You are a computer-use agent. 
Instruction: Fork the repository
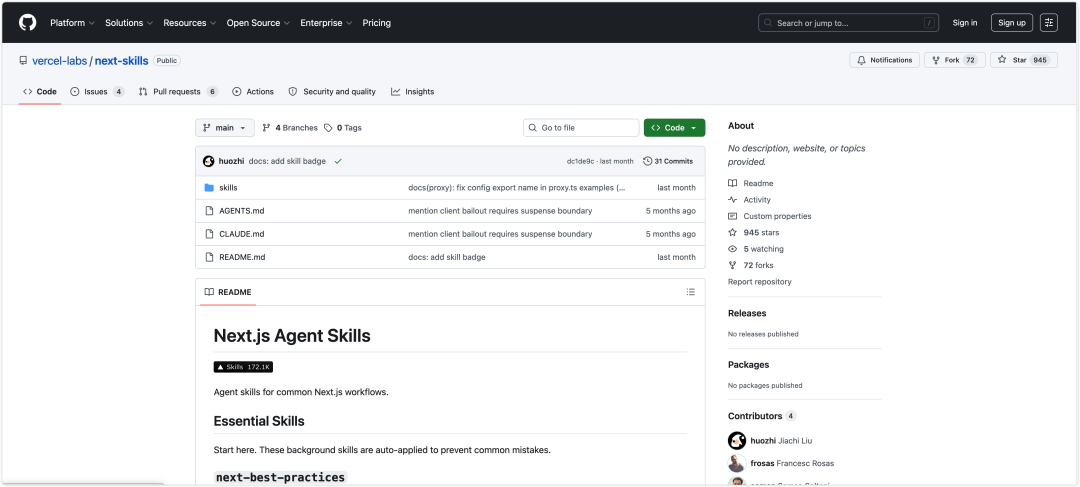point(955,60)
